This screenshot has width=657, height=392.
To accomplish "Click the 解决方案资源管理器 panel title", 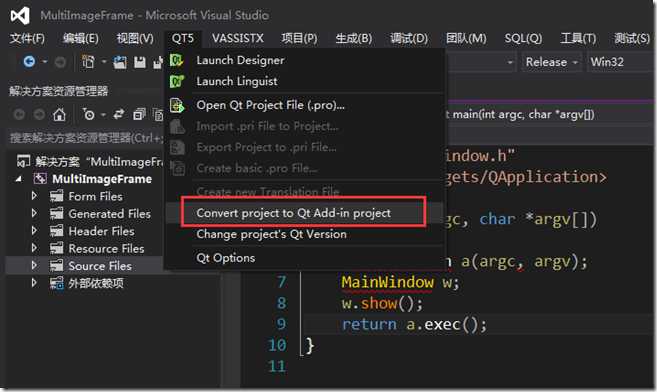I will 59,91.
